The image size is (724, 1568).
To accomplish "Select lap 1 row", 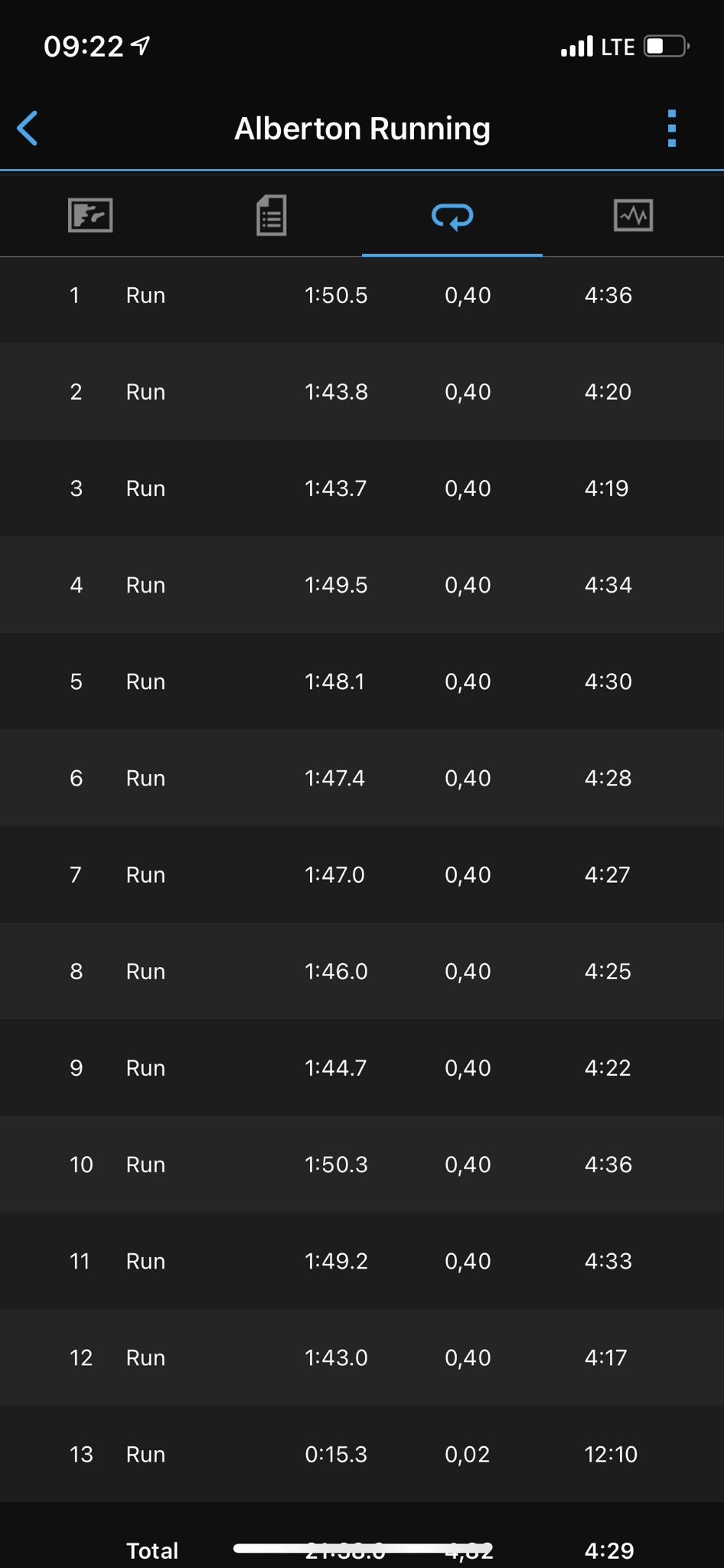I will (x=362, y=296).
